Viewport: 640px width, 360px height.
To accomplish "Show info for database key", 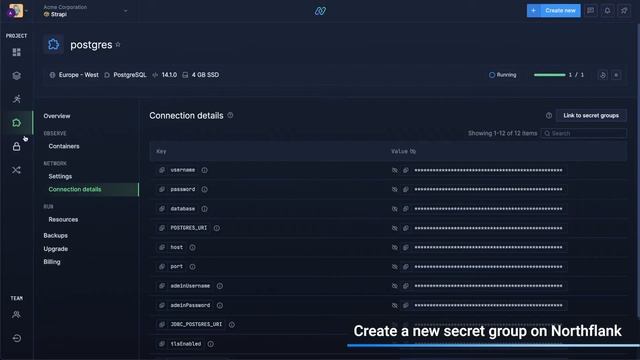I will 204,209.
